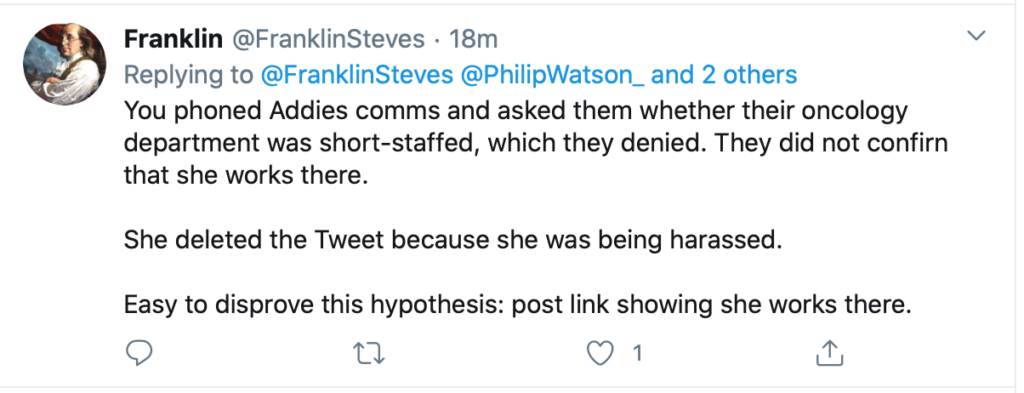Image resolution: width=1024 pixels, height=393 pixels.
Task: Retweet this post using the retweet icon
Action: point(368,354)
